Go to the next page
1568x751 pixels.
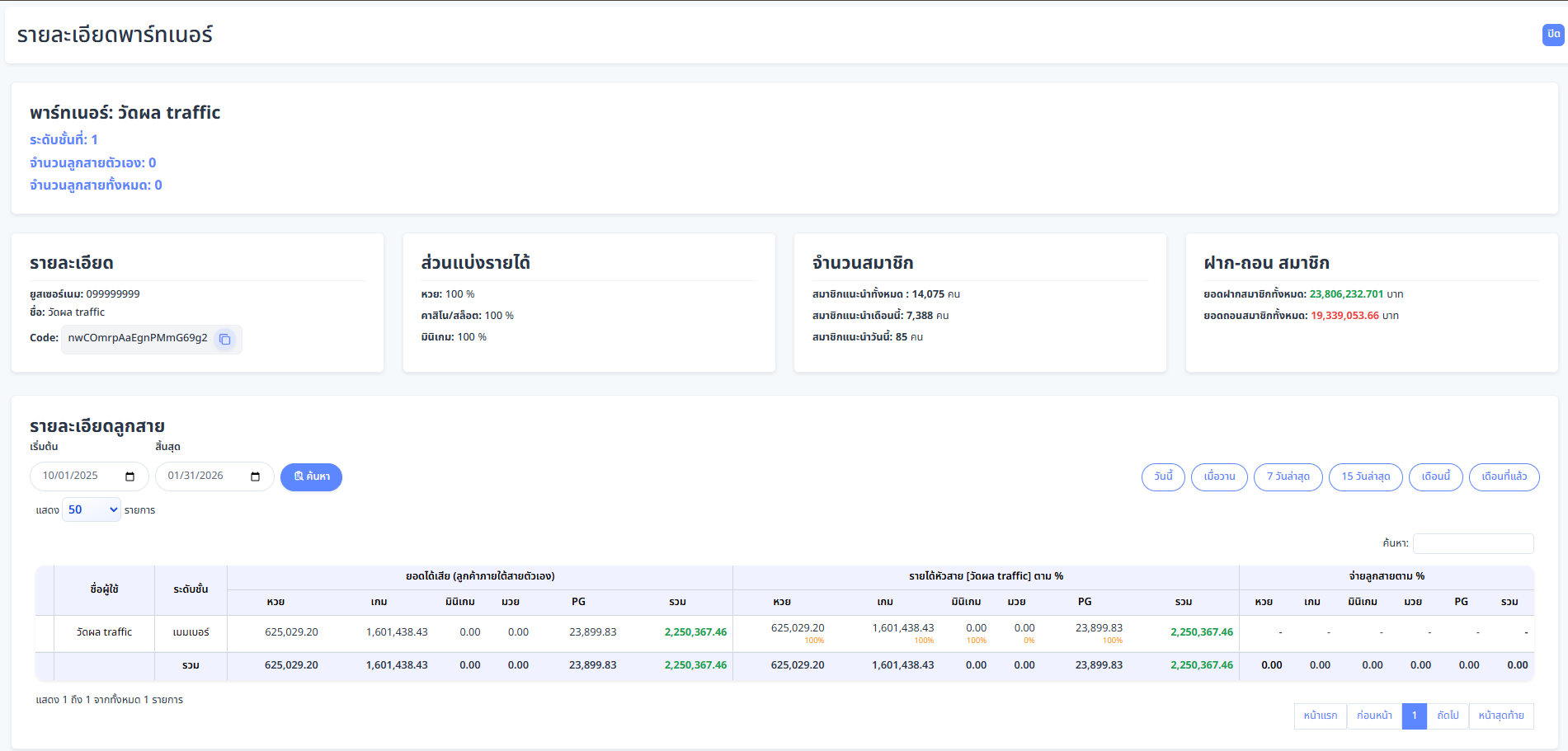1448,716
